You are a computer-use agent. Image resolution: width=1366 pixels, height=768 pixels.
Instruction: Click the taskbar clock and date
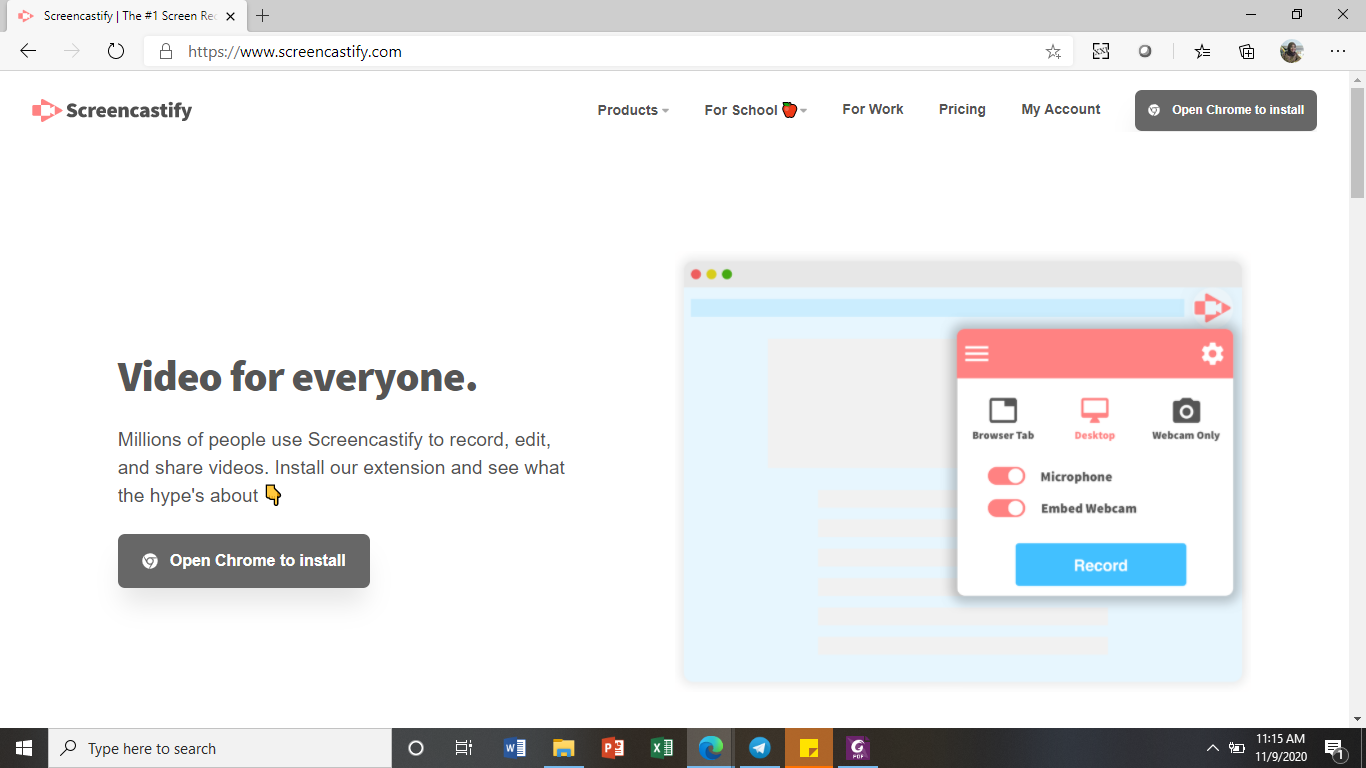(x=1281, y=748)
